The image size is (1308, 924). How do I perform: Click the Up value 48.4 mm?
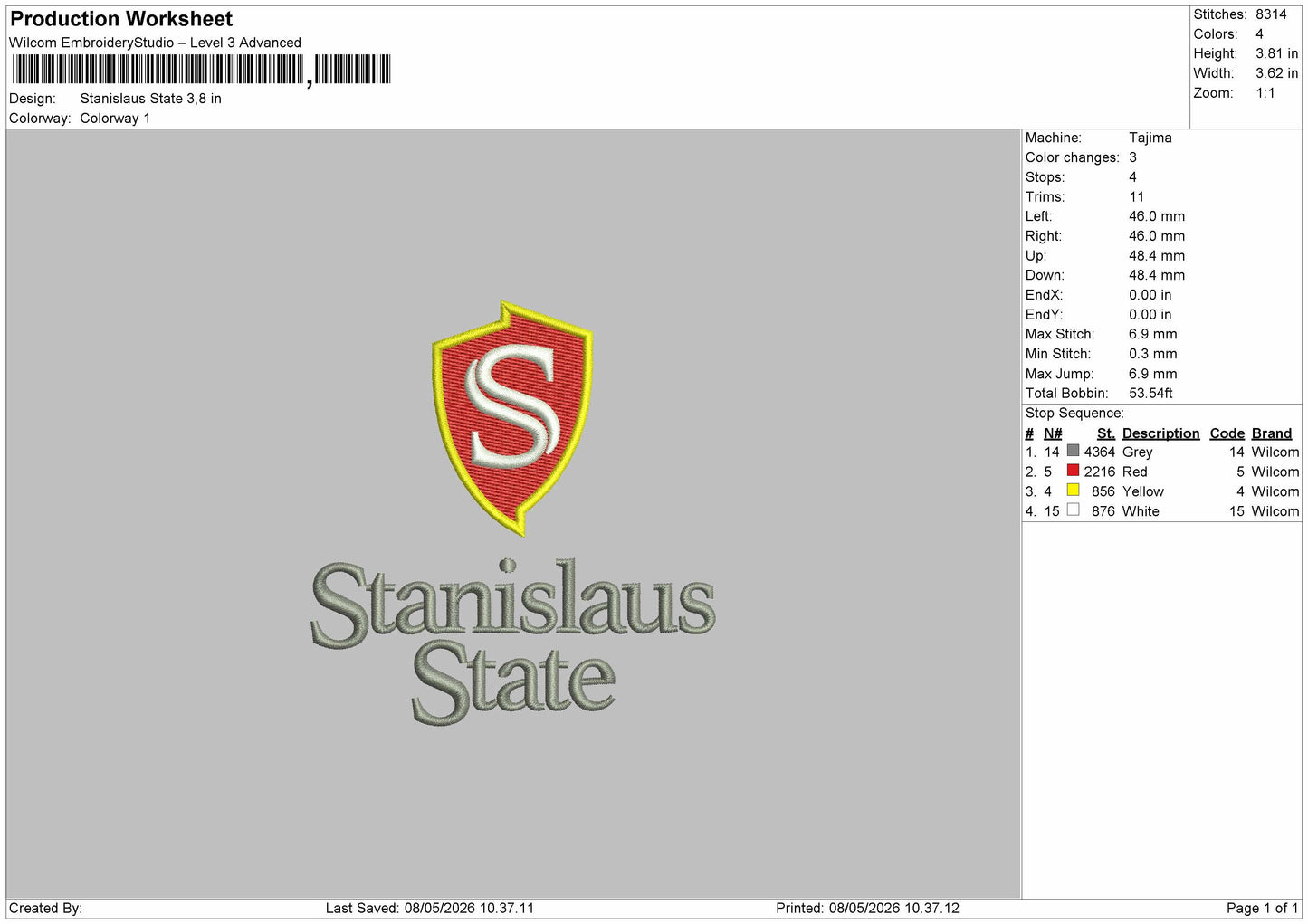pyautogui.click(x=1156, y=256)
